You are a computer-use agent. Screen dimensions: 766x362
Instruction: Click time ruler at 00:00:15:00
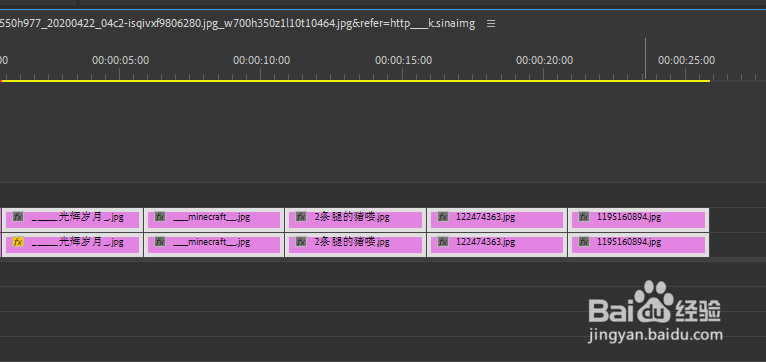click(x=404, y=61)
